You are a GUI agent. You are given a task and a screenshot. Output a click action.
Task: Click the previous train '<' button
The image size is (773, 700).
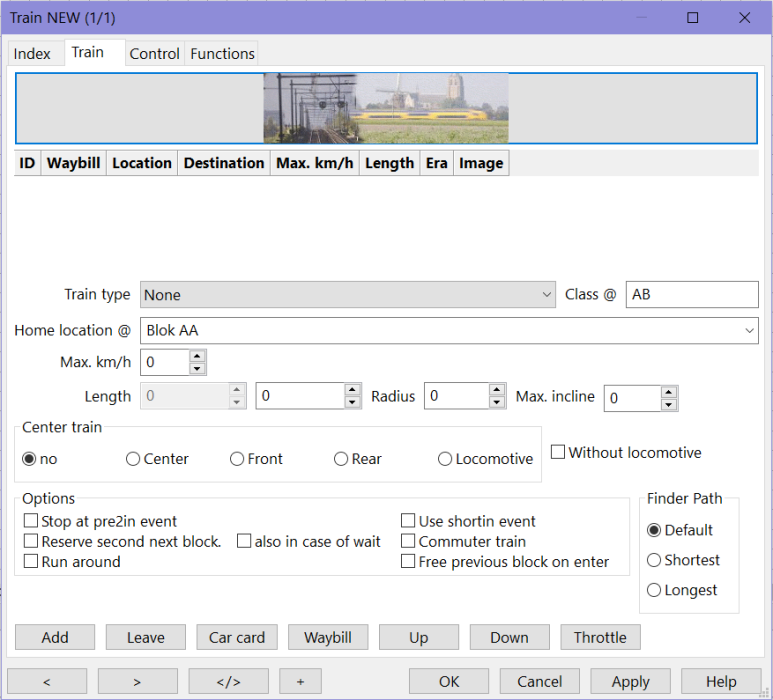click(47, 681)
